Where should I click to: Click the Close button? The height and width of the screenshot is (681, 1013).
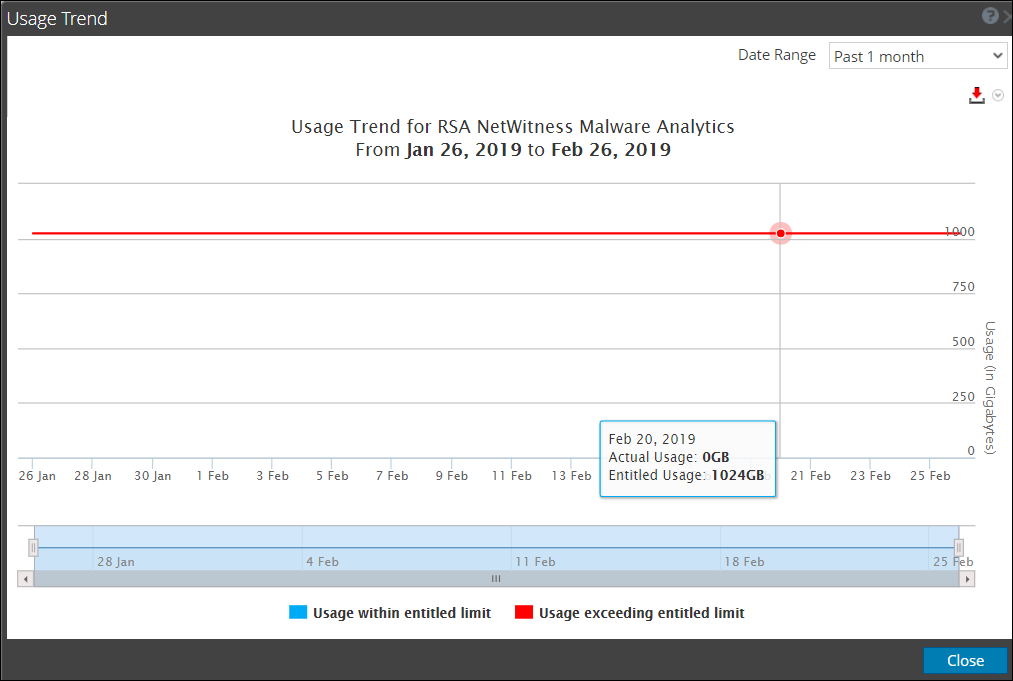click(965, 660)
